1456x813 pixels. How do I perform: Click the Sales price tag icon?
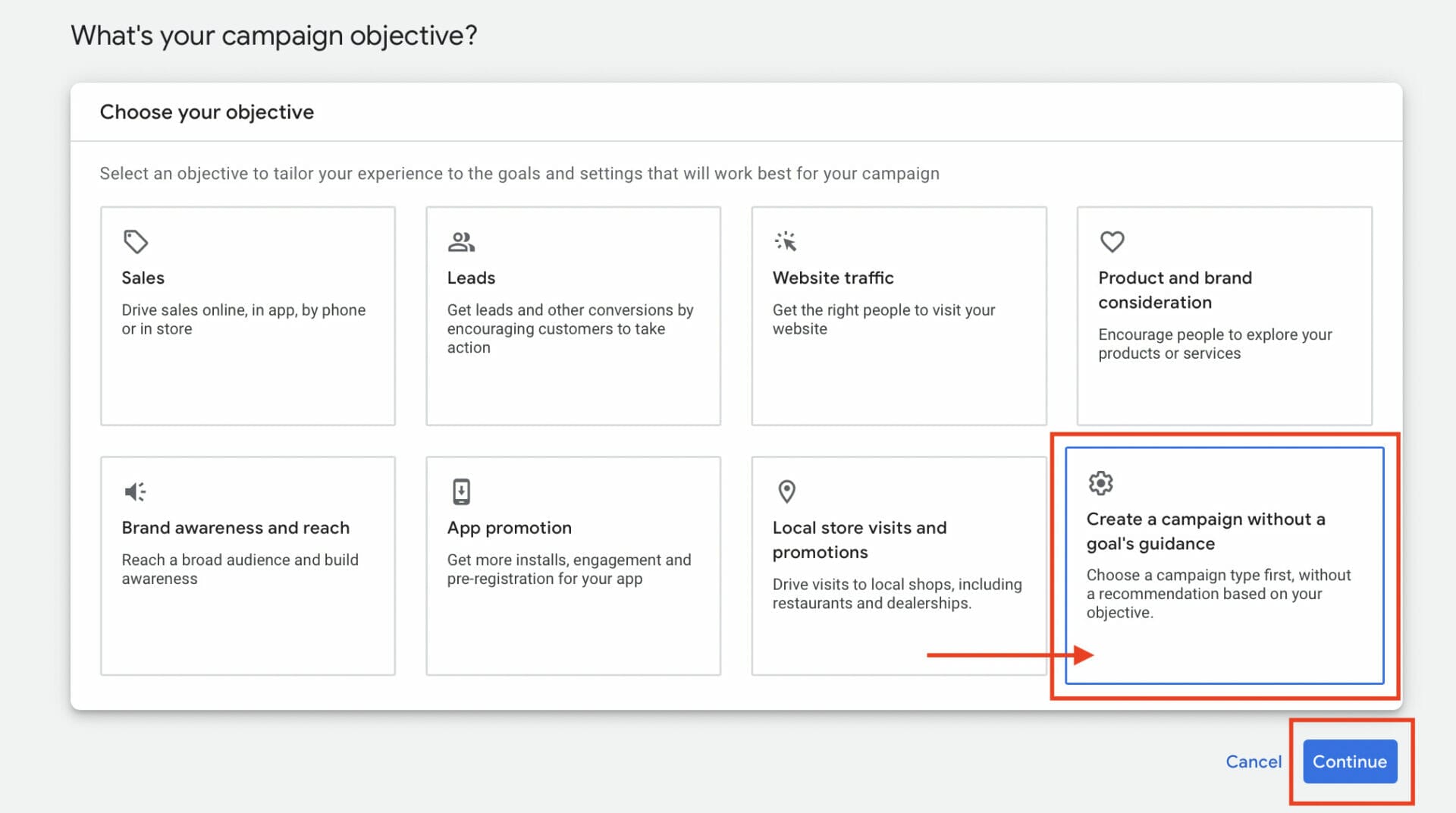tap(136, 242)
